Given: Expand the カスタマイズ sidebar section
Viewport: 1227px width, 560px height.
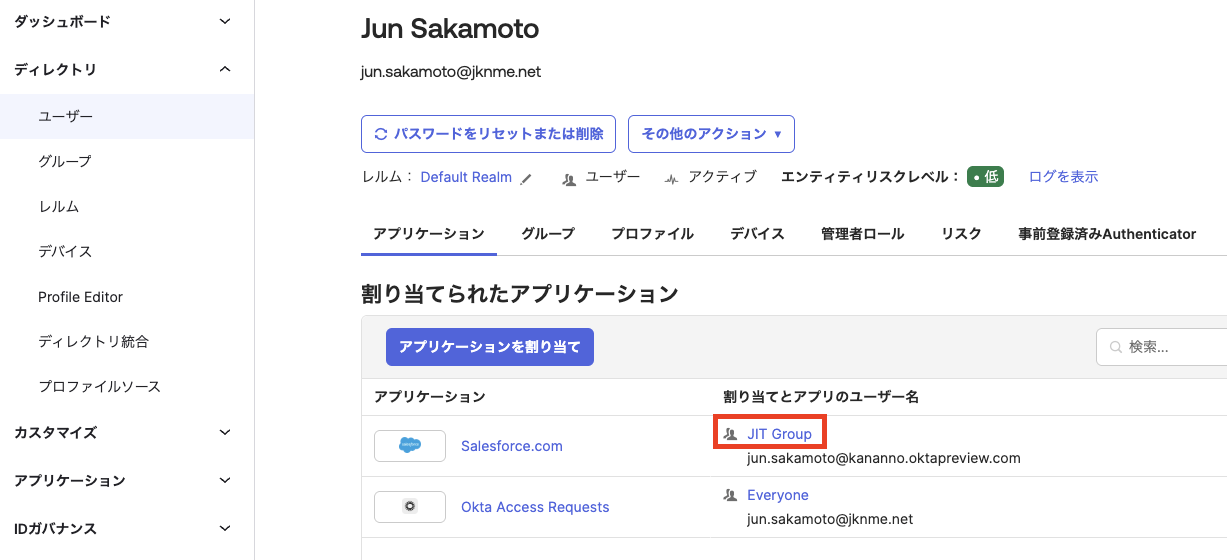Looking at the screenshot, I should 225,432.
